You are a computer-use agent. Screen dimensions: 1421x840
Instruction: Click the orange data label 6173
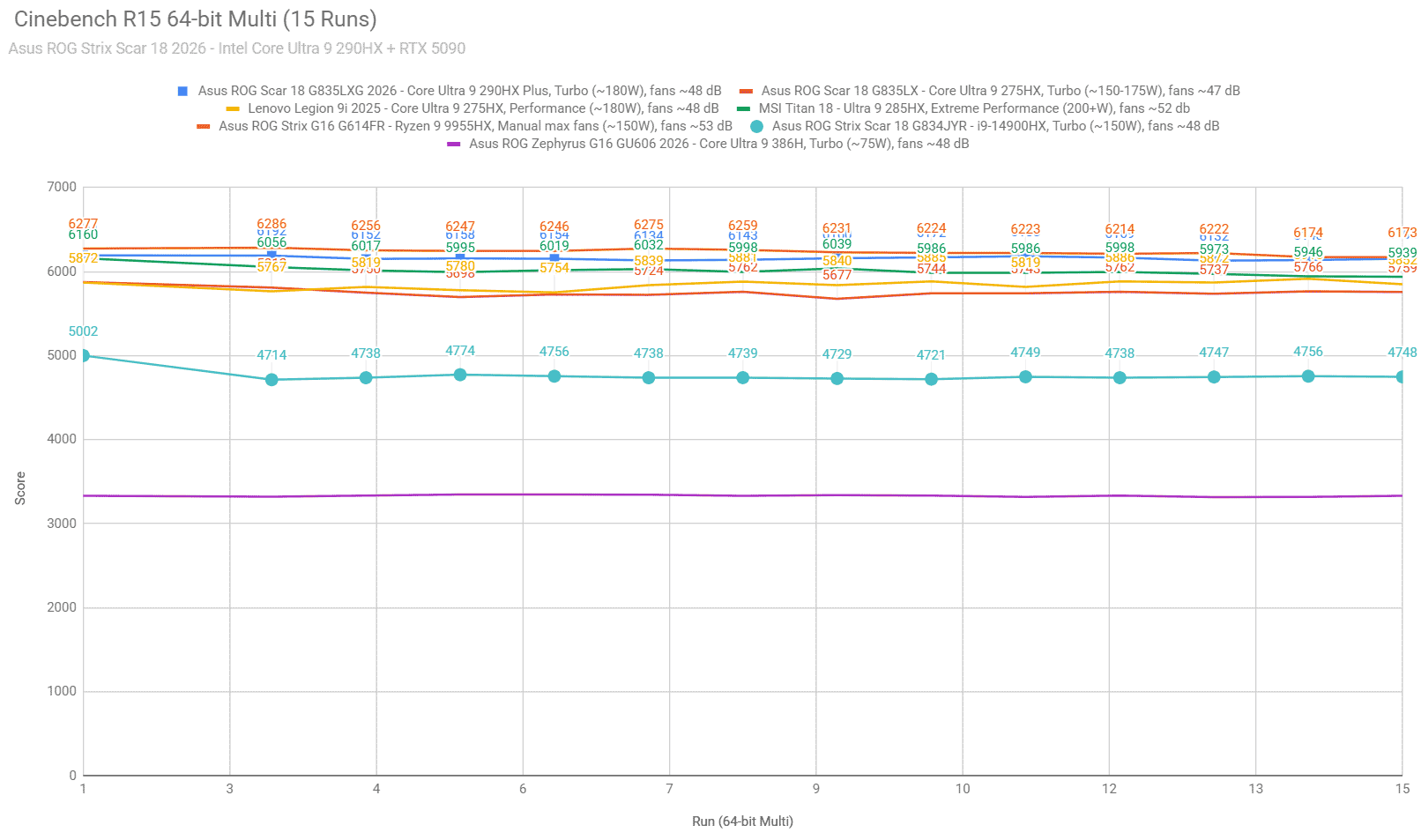coord(1402,233)
